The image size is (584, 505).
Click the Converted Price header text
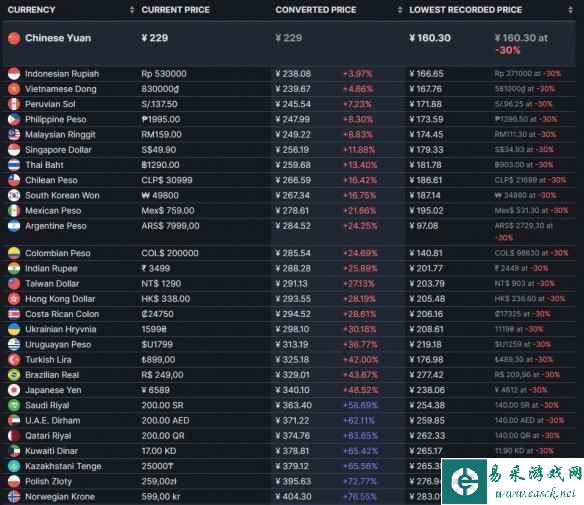coord(316,10)
